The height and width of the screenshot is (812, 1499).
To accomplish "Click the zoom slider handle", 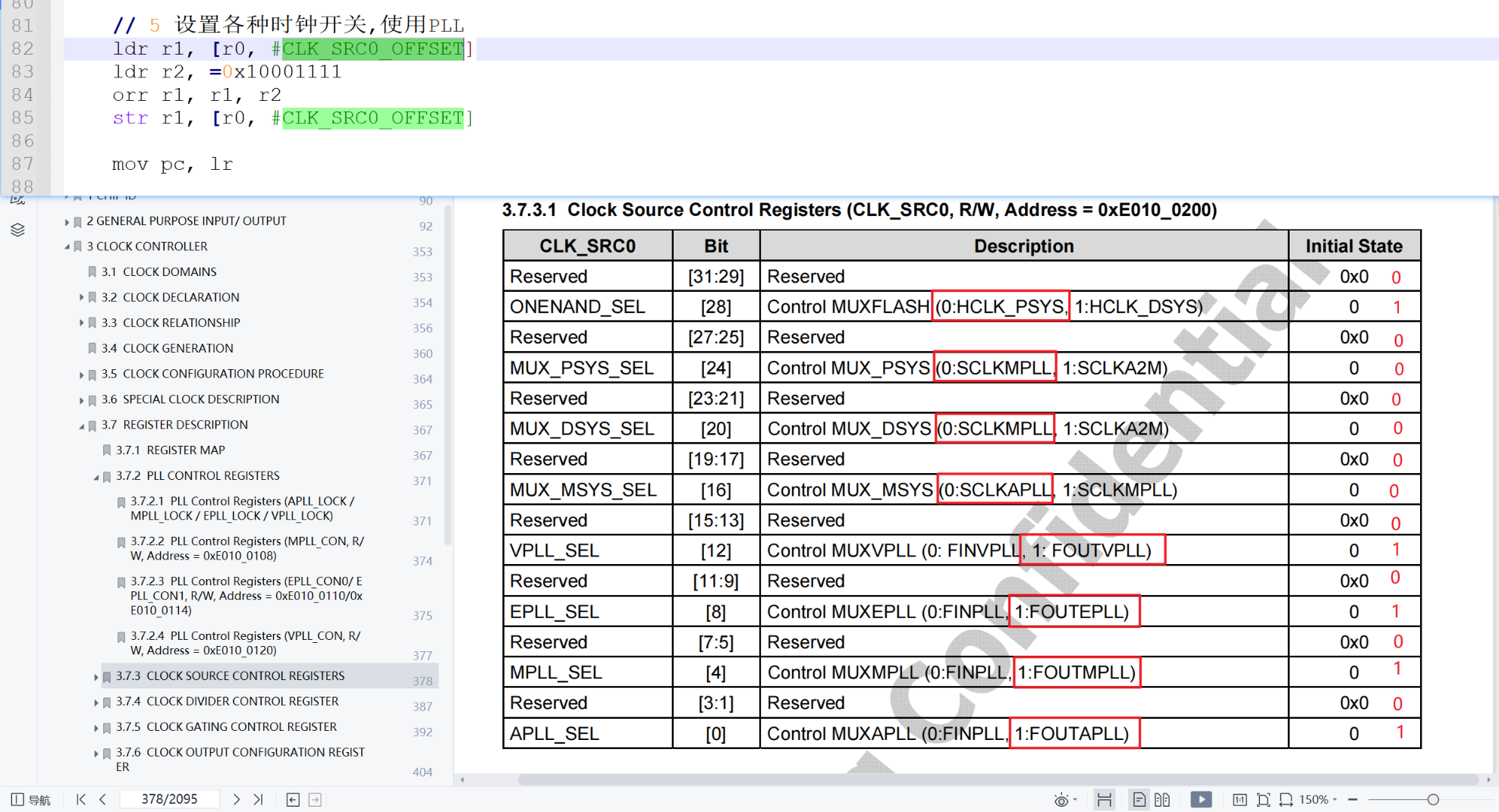I will click(1433, 800).
